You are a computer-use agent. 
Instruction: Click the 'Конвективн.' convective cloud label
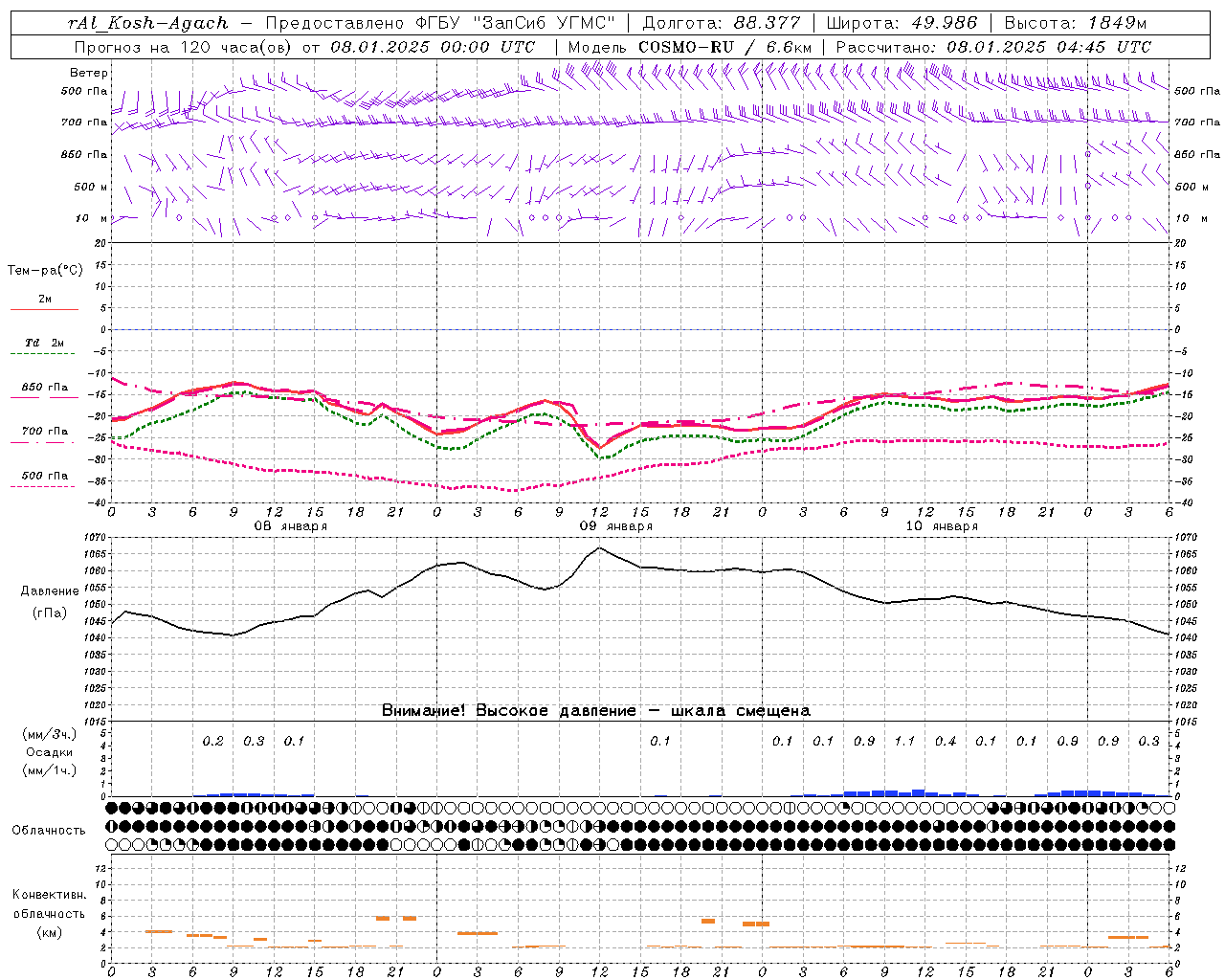[x=49, y=895]
